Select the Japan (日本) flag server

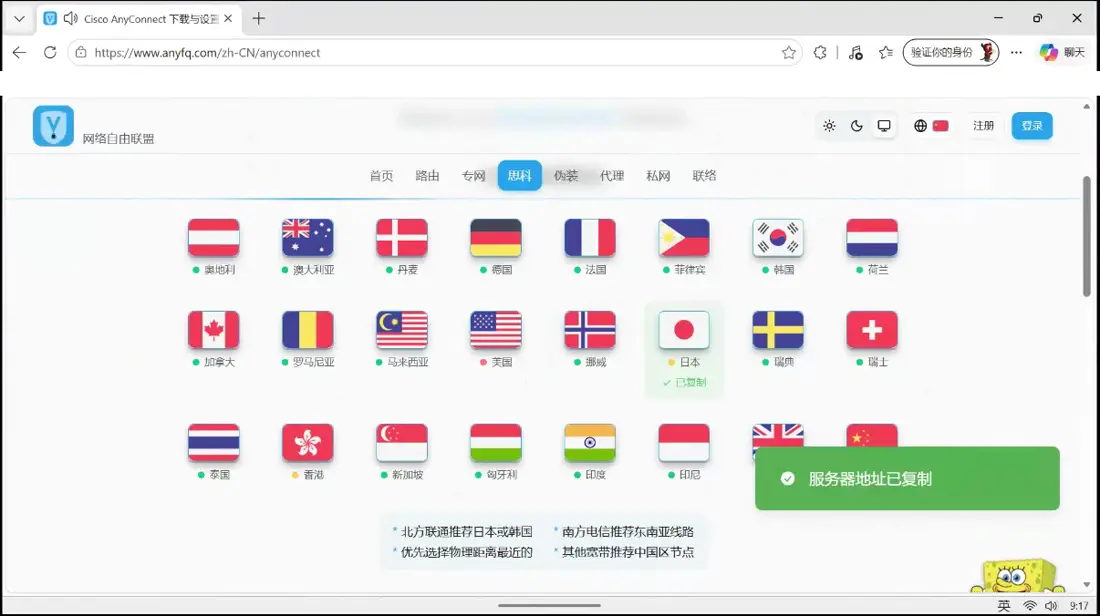point(684,330)
